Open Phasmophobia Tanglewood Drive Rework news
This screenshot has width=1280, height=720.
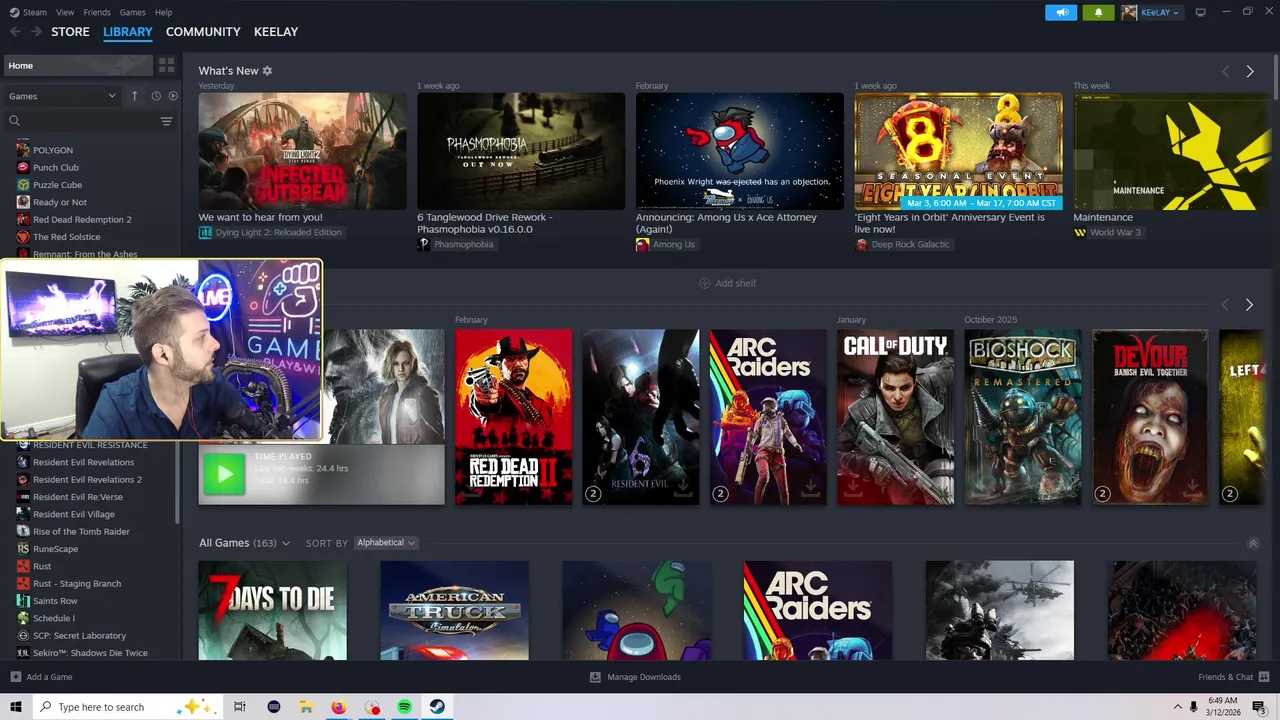click(x=521, y=151)
